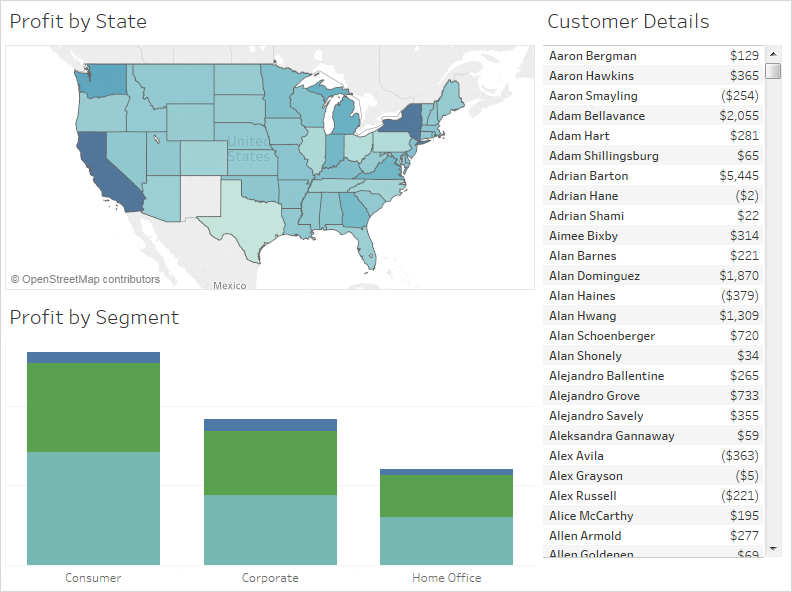Select the Adrian Barton customer name
Image resolution: width=792 pixels, height=592 pixels.
588,176
